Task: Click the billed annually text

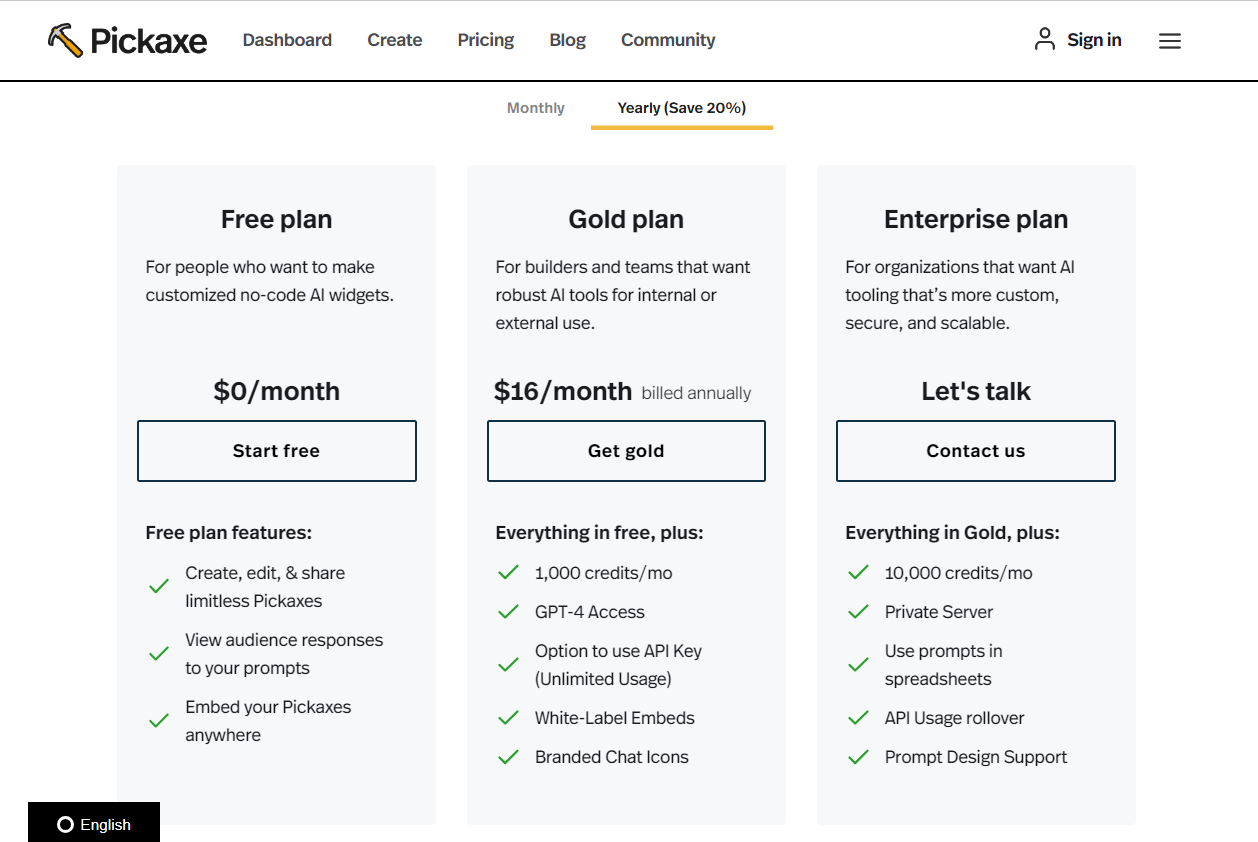Action: pyautogui.click(x=696, y=393)
